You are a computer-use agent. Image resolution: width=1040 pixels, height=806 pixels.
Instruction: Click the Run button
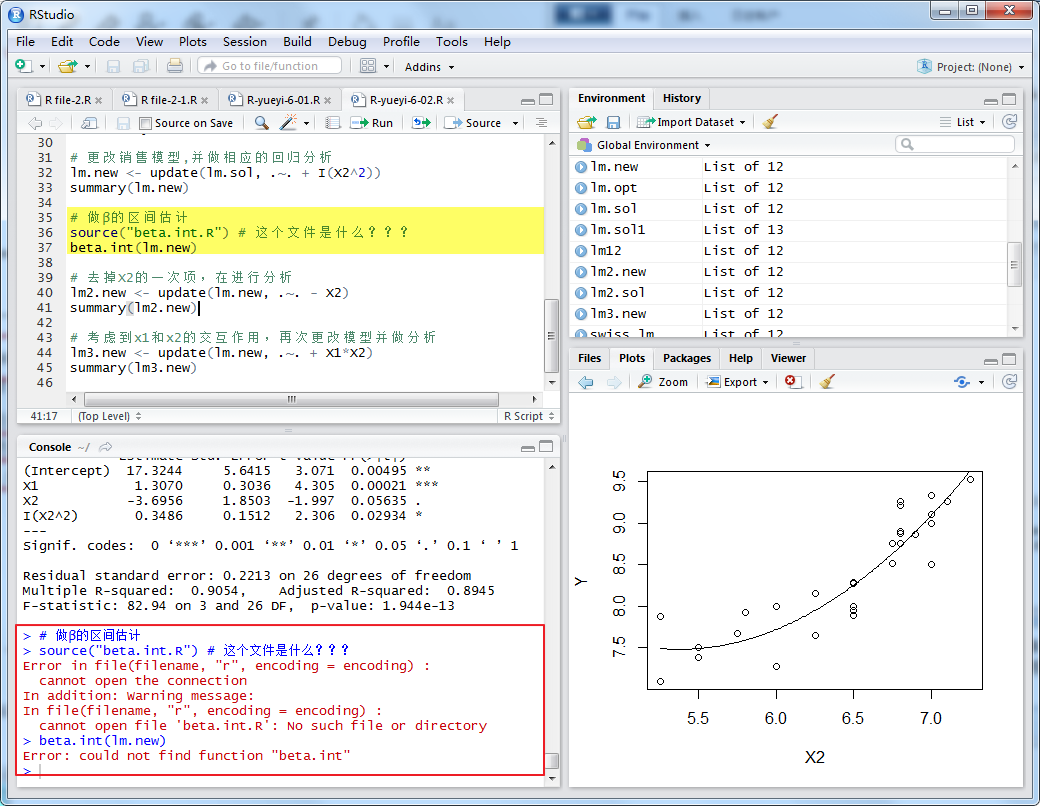373,123
